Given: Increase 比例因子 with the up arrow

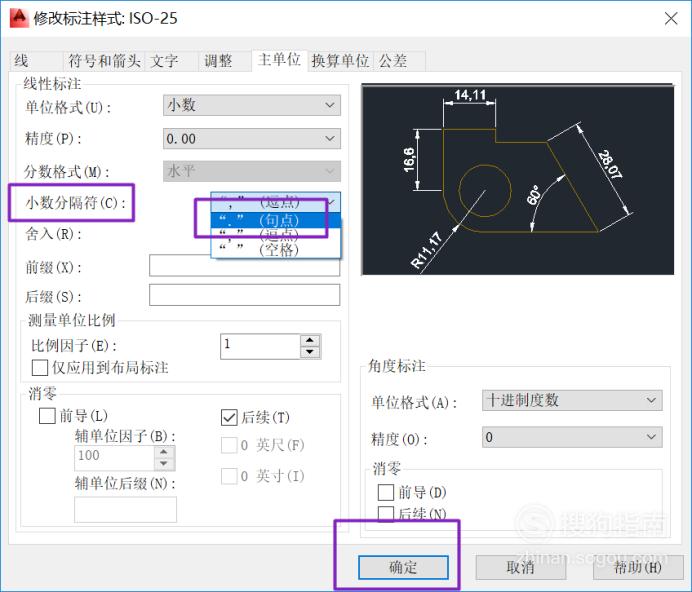Looking at the screenshot, I should click(310, 340).
